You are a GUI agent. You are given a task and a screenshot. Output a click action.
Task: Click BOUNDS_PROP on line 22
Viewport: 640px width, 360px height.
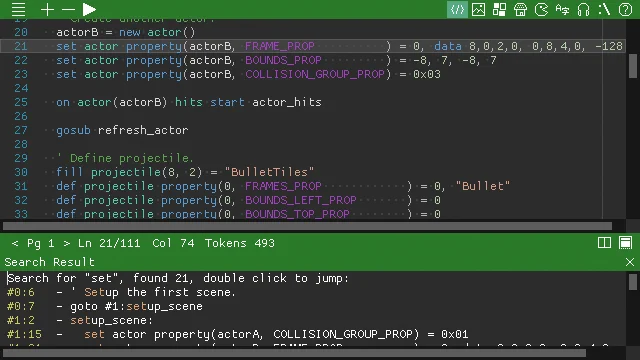[x=283, y=60]
